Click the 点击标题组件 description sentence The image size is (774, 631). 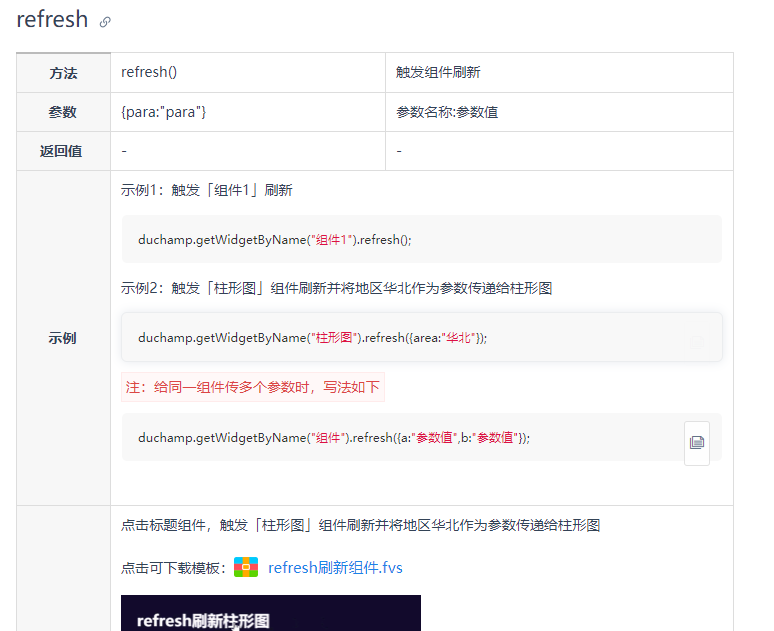(360, 525)
